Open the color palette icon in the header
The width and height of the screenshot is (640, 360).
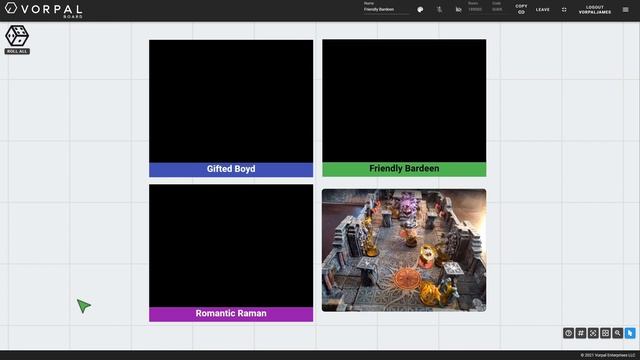click(x=420, y=9)
